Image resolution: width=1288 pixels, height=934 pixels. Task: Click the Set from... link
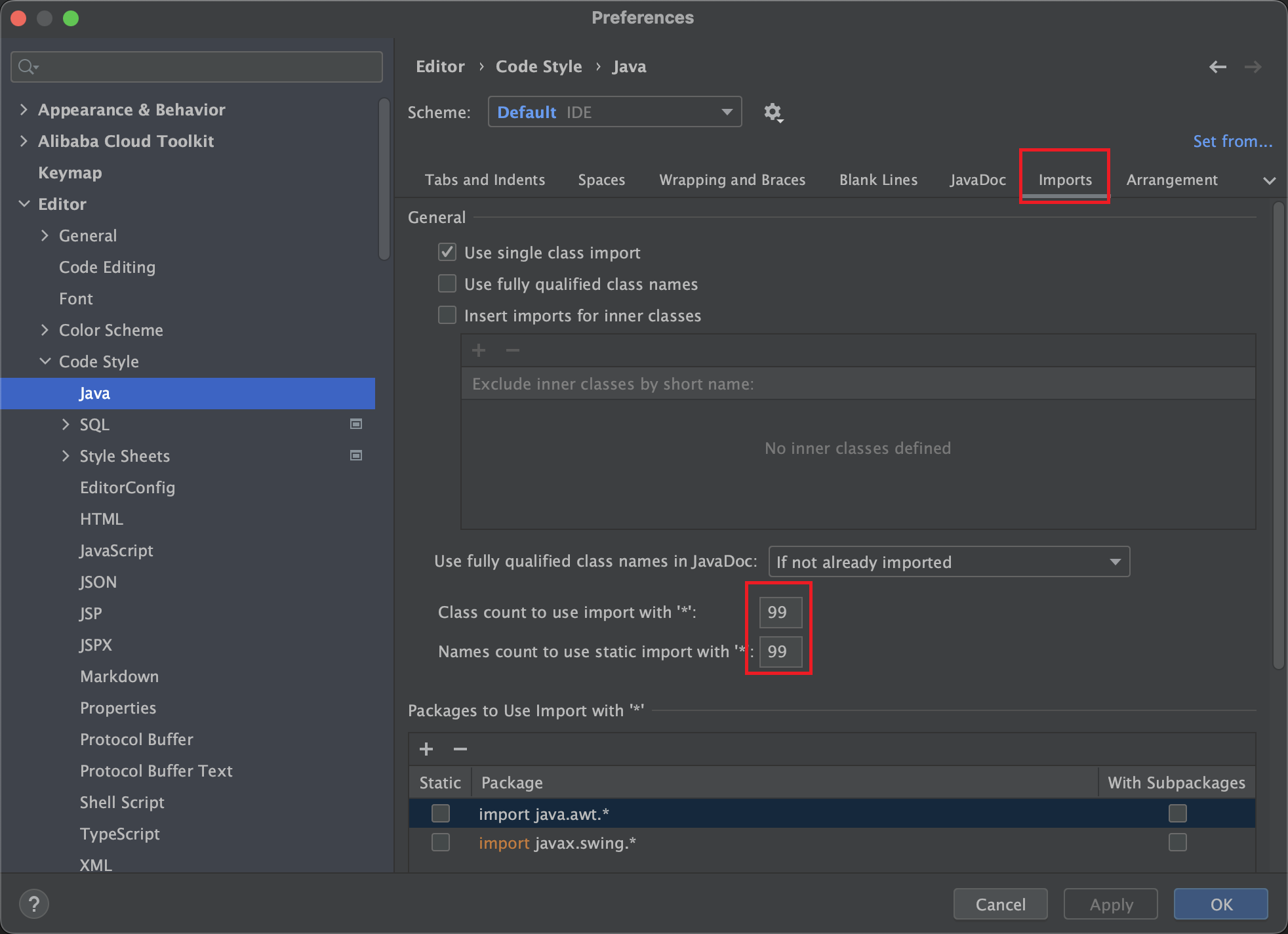(x=1232, y=142)
